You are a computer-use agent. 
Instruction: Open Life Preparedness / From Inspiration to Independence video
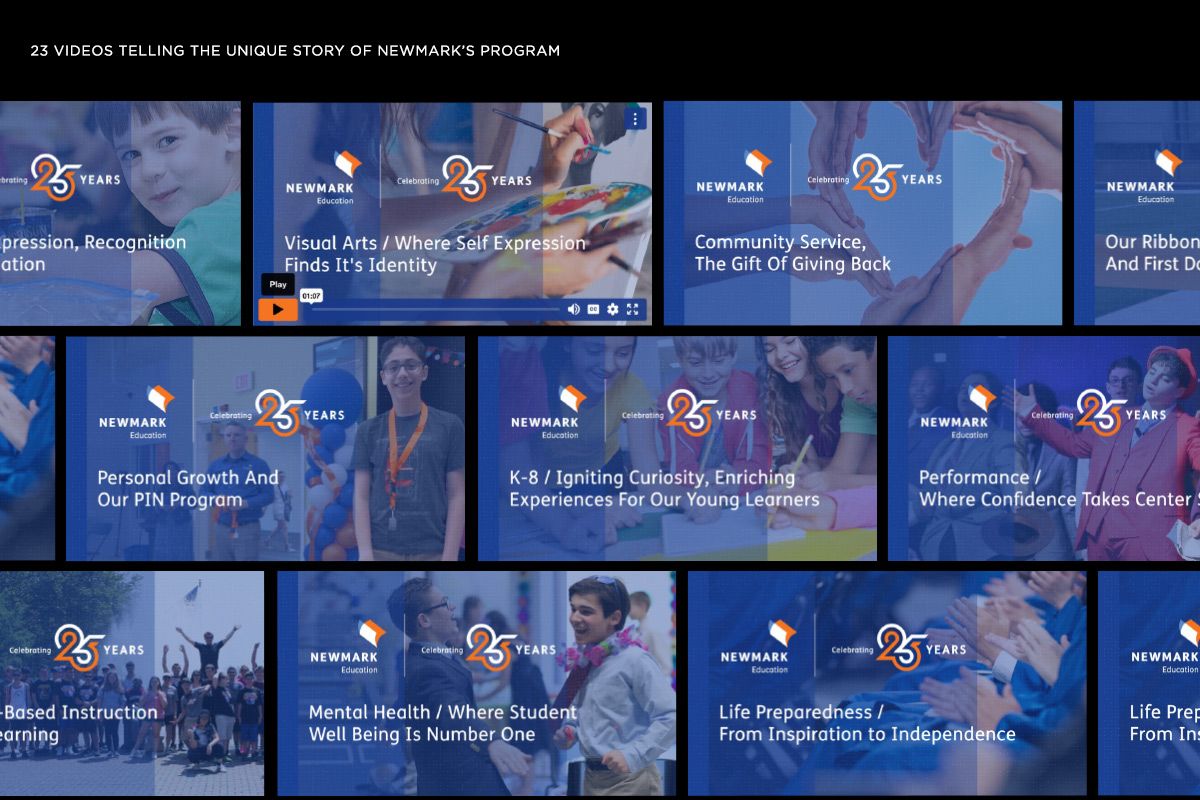click(886, 683)
